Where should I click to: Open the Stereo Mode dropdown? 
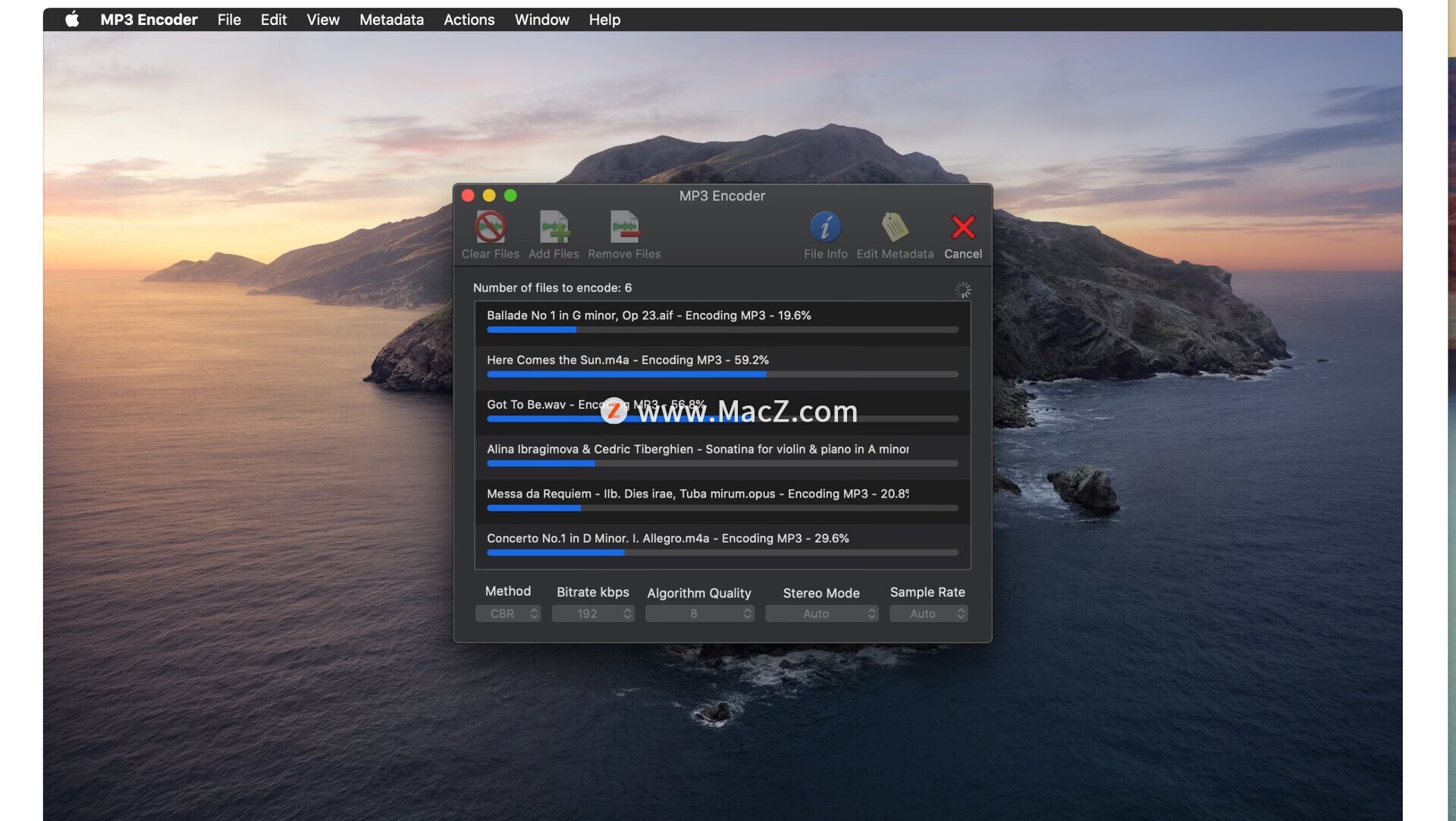click(x=821, y=613)
